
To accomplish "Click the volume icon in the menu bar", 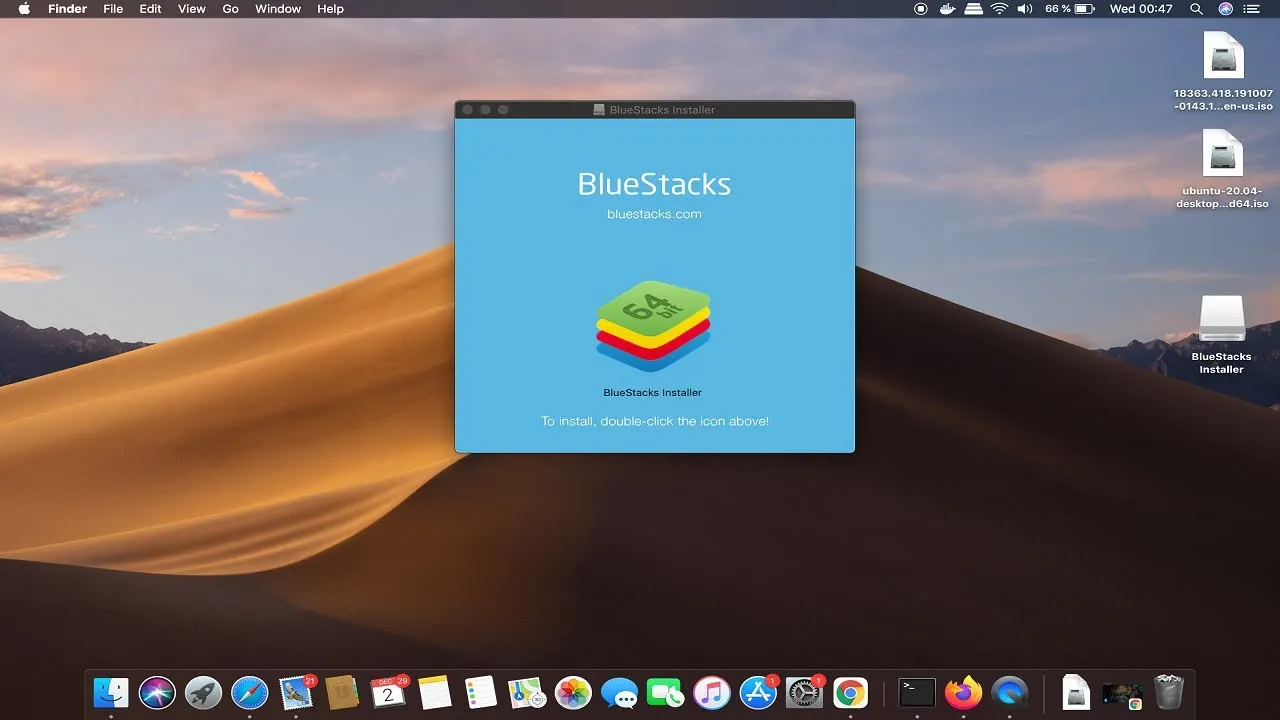I will [x=1024, y=9].
